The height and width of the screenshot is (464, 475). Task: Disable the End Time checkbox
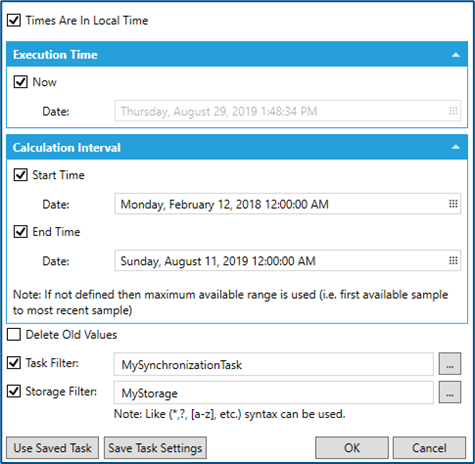pos(21,232)
